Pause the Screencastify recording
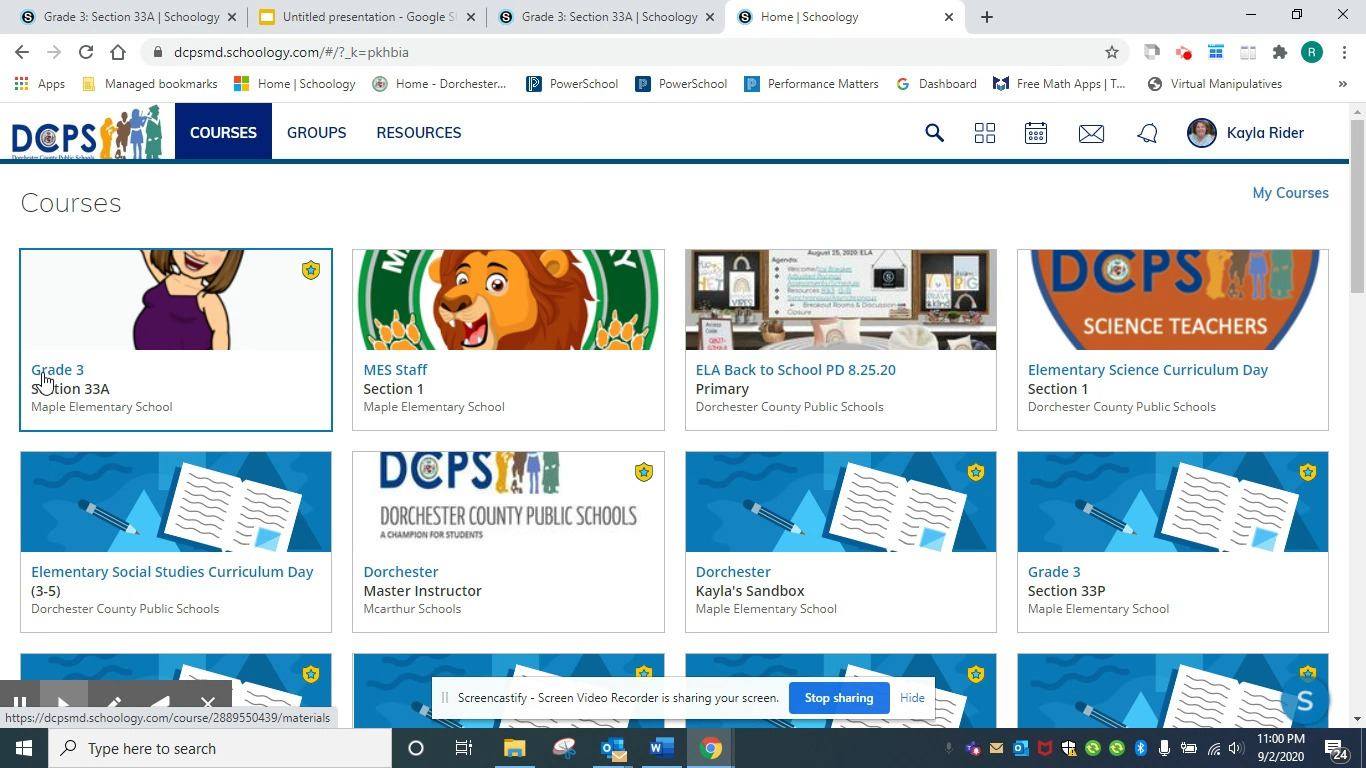The width and height of the screenshot is (1366, 768). click(19, 703)
